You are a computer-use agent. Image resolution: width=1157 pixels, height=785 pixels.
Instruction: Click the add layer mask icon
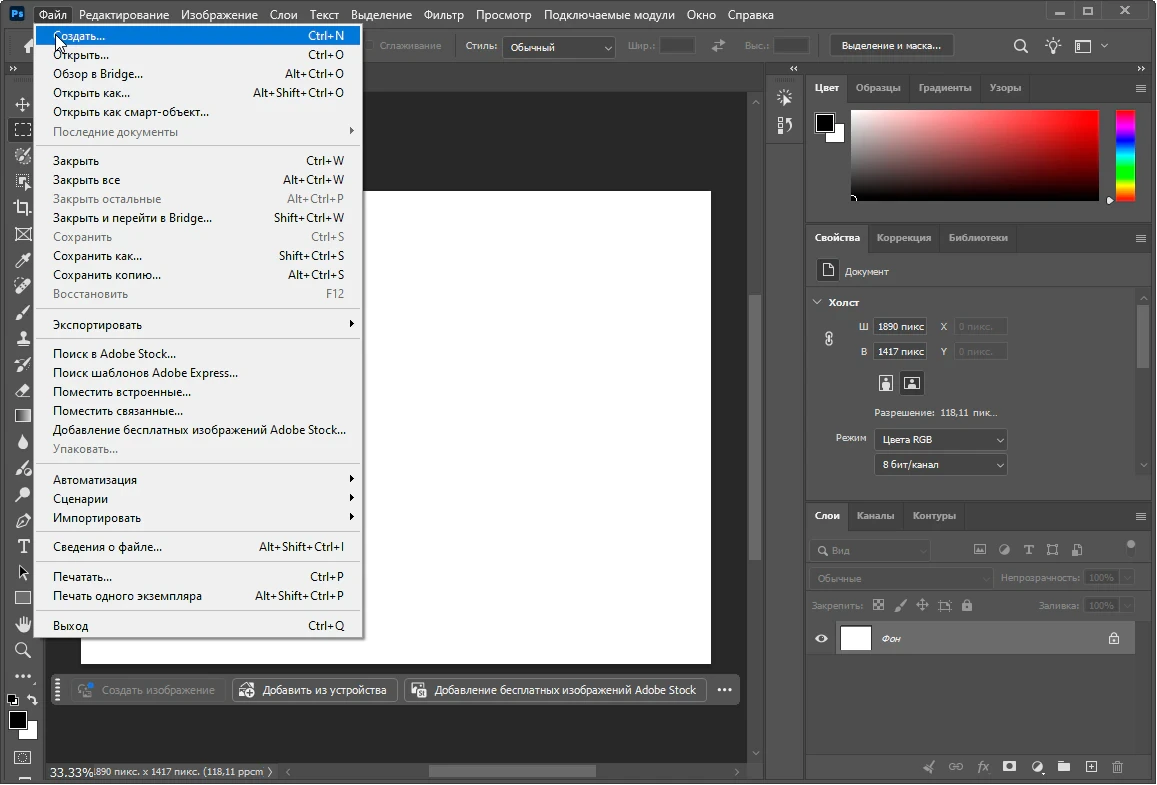click(1009, 767)
